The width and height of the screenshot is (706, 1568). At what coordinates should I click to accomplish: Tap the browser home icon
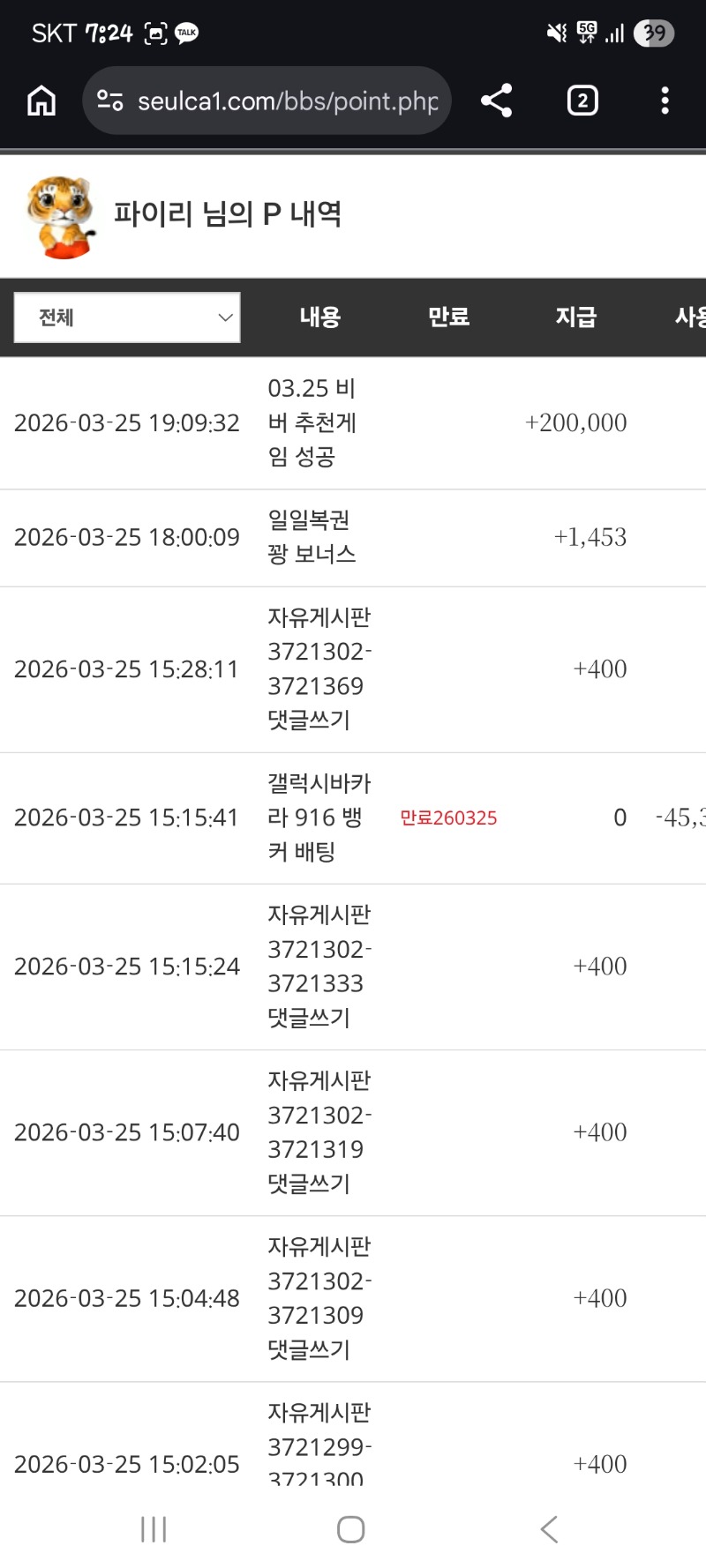(x=41, y=101)
